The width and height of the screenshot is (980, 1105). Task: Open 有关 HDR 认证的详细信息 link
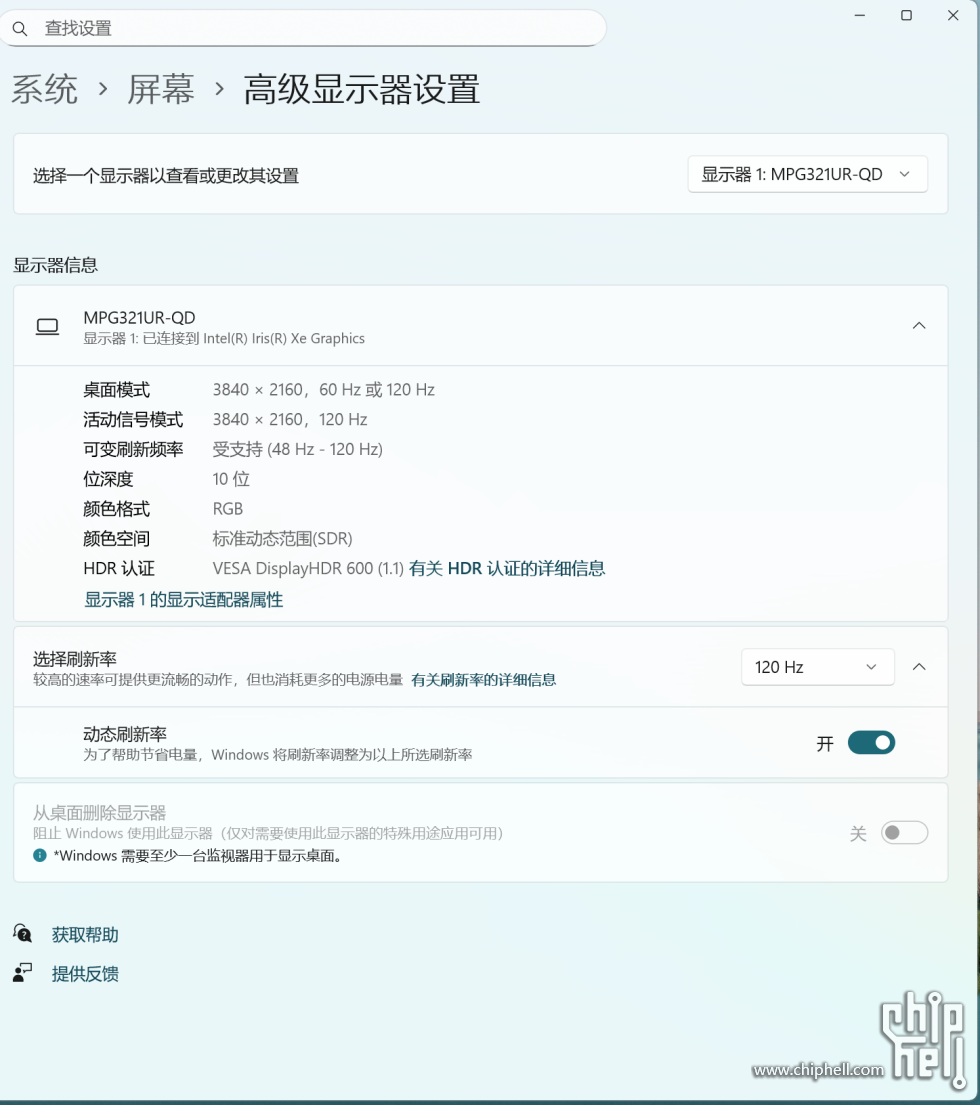[x=507, y=569]
